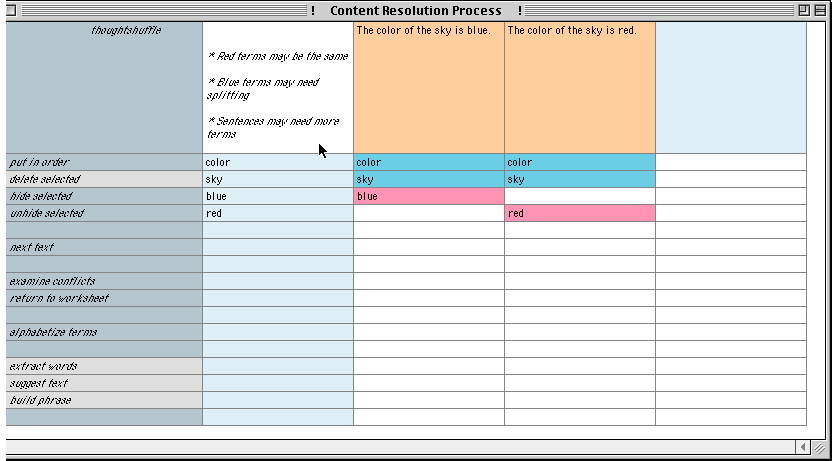The image size is (832, 461).
Task: Click the "The color of the sky is red." header cell
Action: 579,87
